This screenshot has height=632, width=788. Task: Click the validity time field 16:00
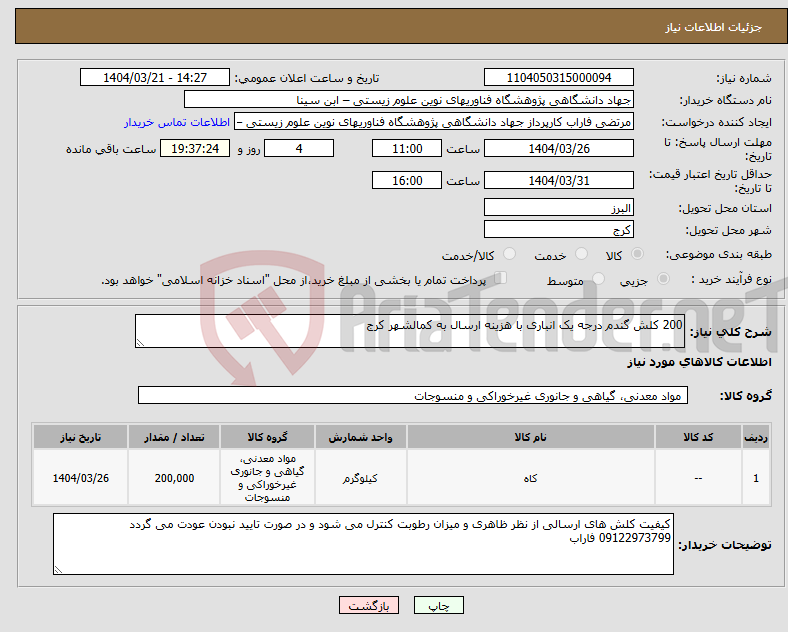tap(407, 180)
